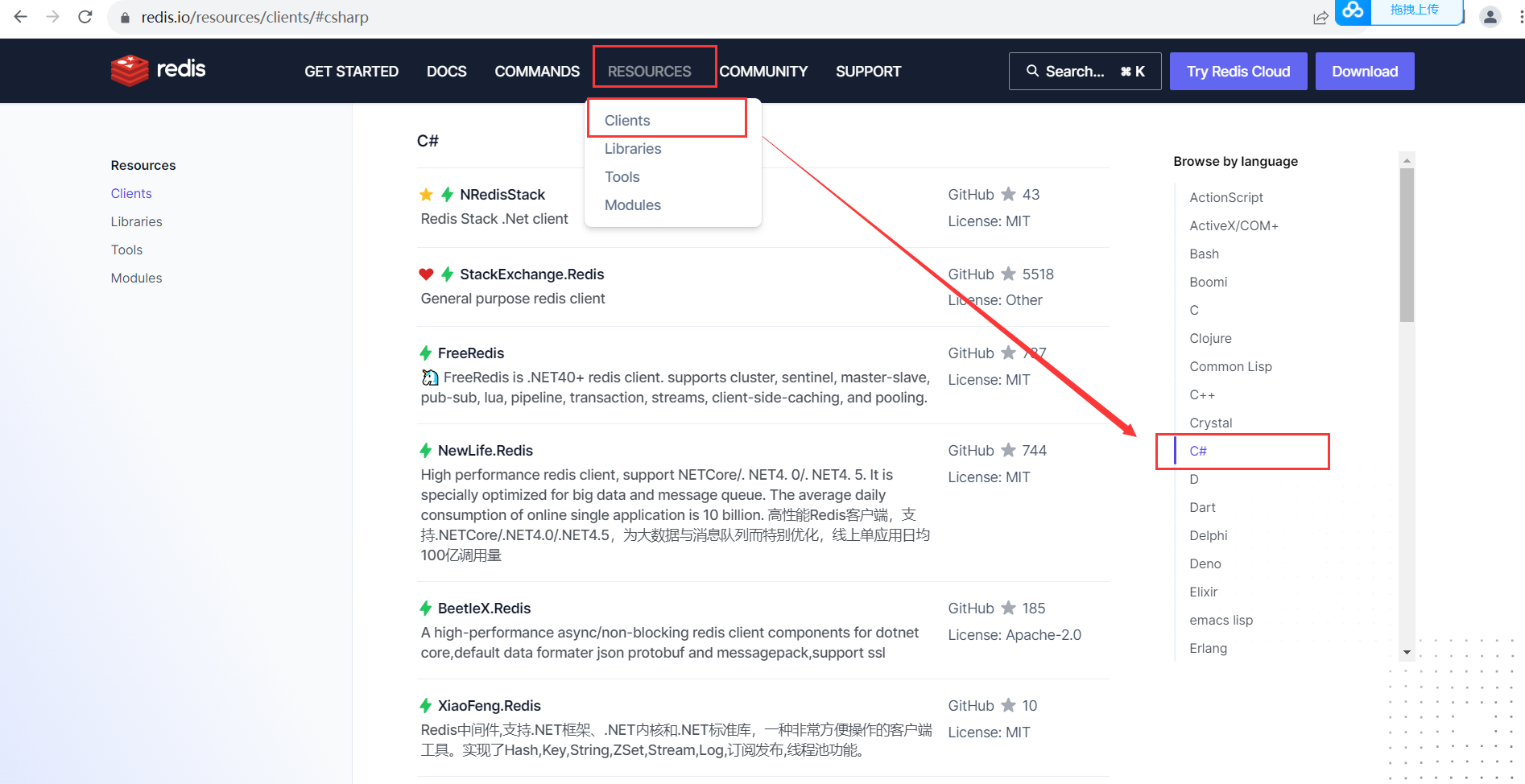Open the FreeRedis client link

[x=471, y=353]
